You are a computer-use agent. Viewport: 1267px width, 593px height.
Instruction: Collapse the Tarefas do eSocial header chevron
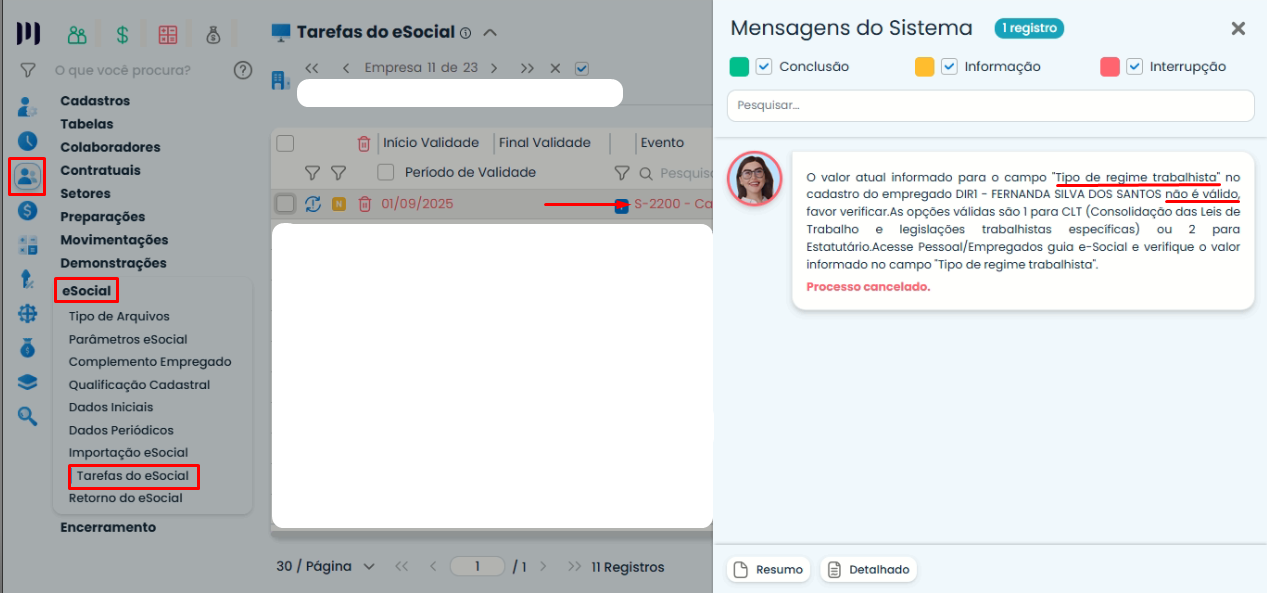[489, 33]
